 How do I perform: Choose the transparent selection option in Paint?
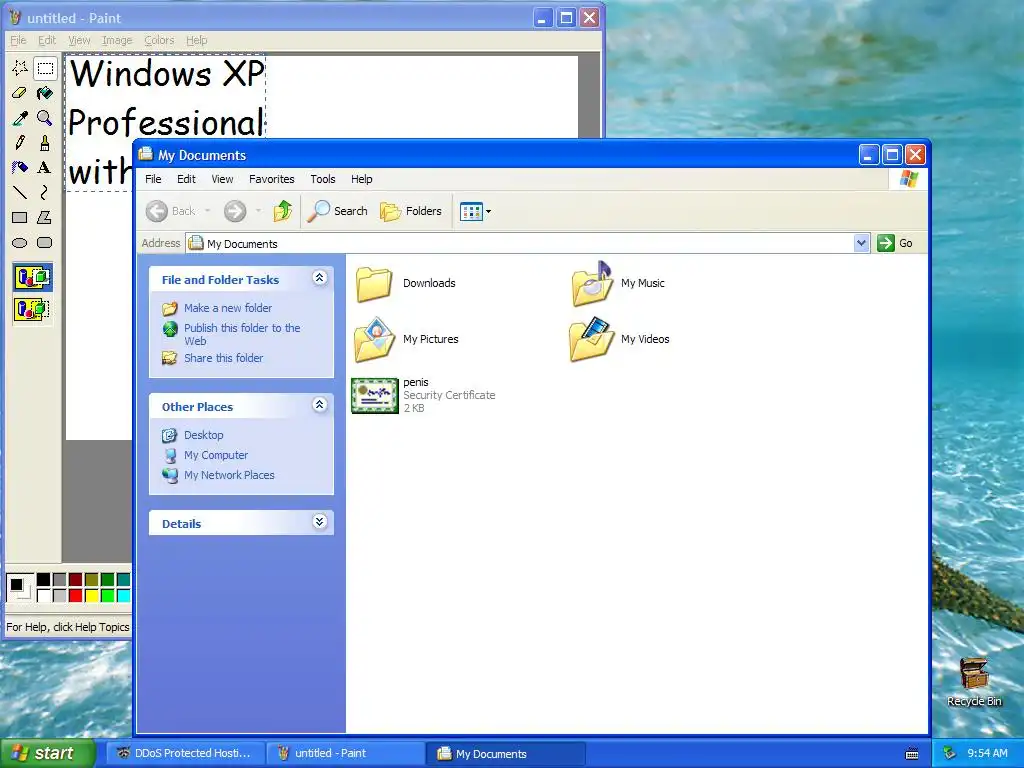33,309
